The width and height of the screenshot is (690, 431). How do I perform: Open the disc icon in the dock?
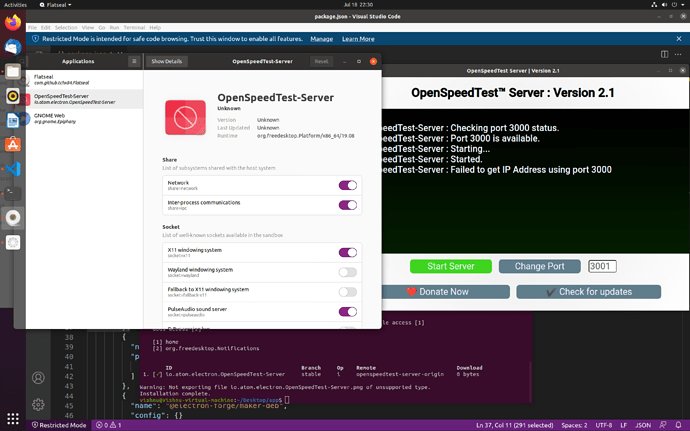(13, 217)
